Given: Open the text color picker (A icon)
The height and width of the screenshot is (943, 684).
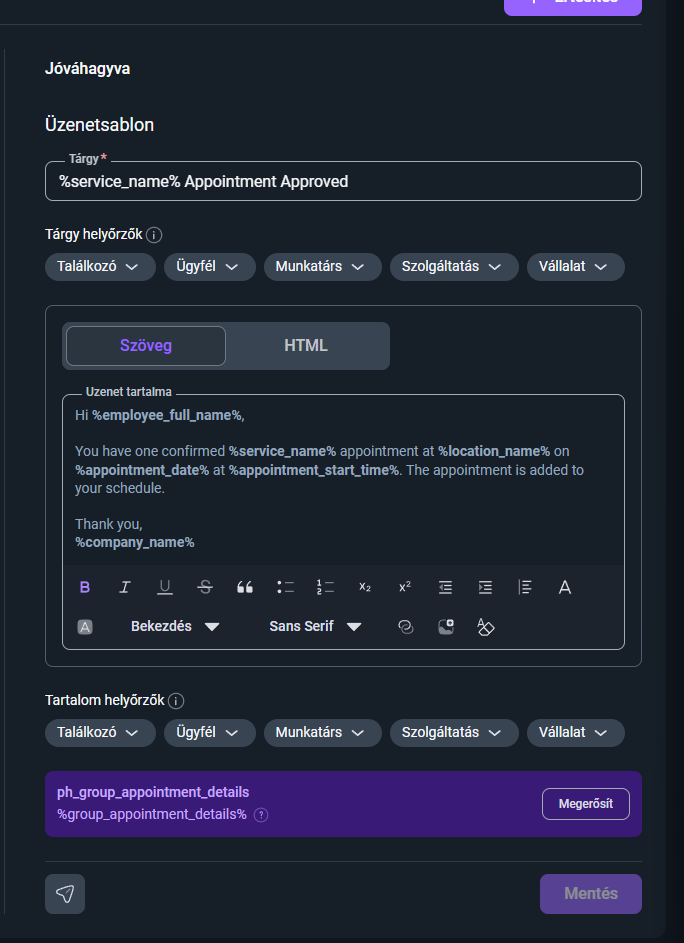Looking at the screenshot, I should pos(565,587).
